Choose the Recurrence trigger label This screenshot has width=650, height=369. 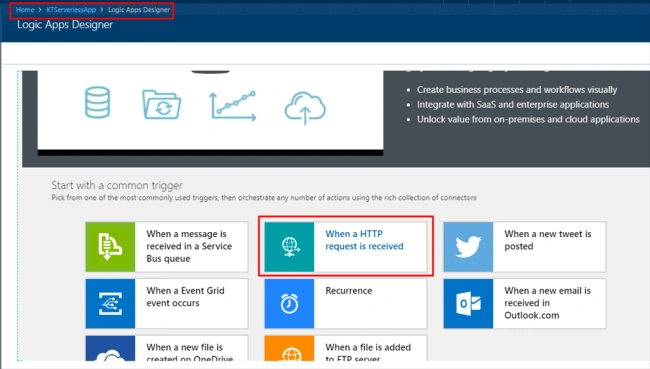[349, 291]
